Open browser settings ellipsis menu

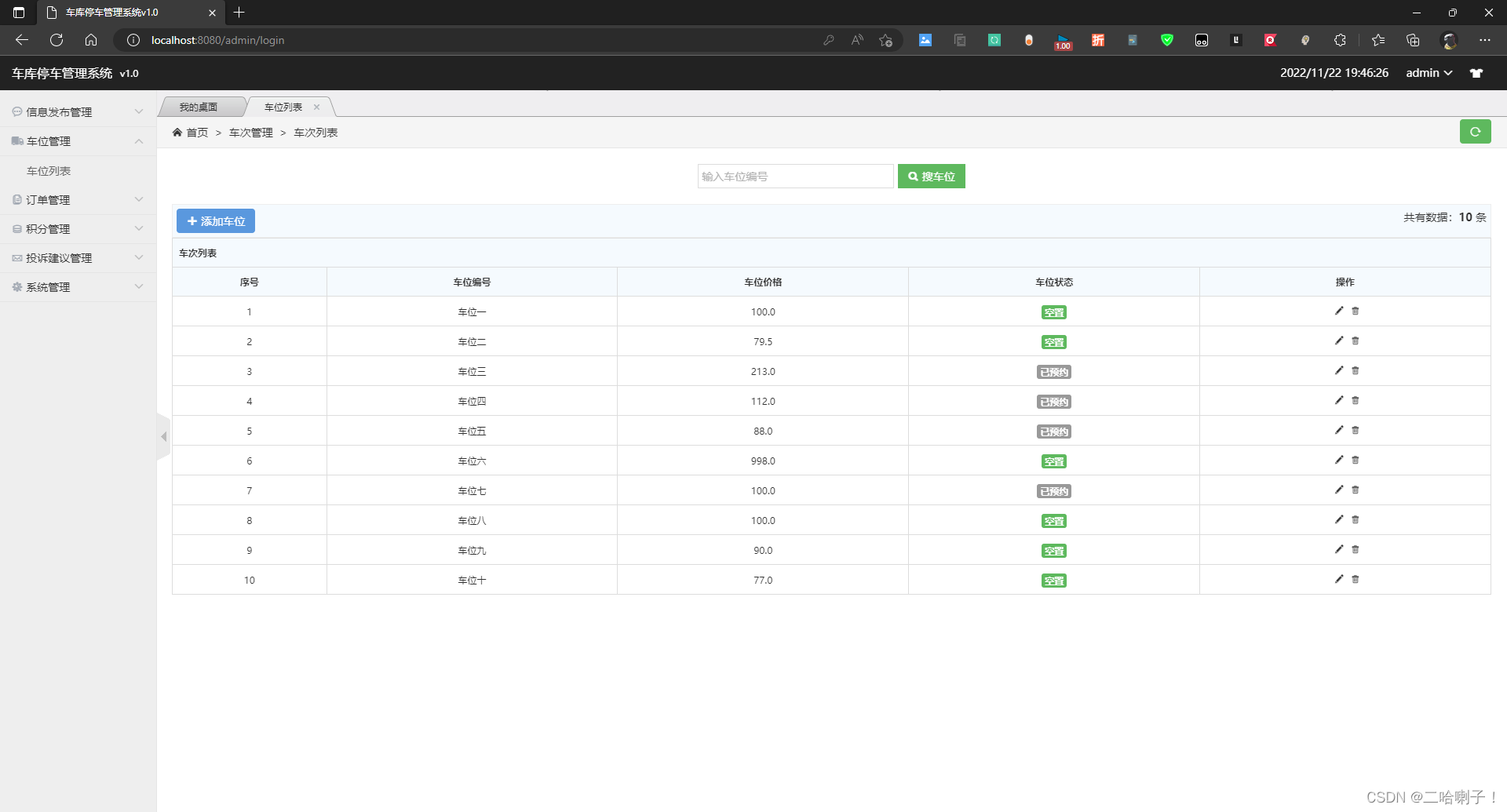[1484, 40]
